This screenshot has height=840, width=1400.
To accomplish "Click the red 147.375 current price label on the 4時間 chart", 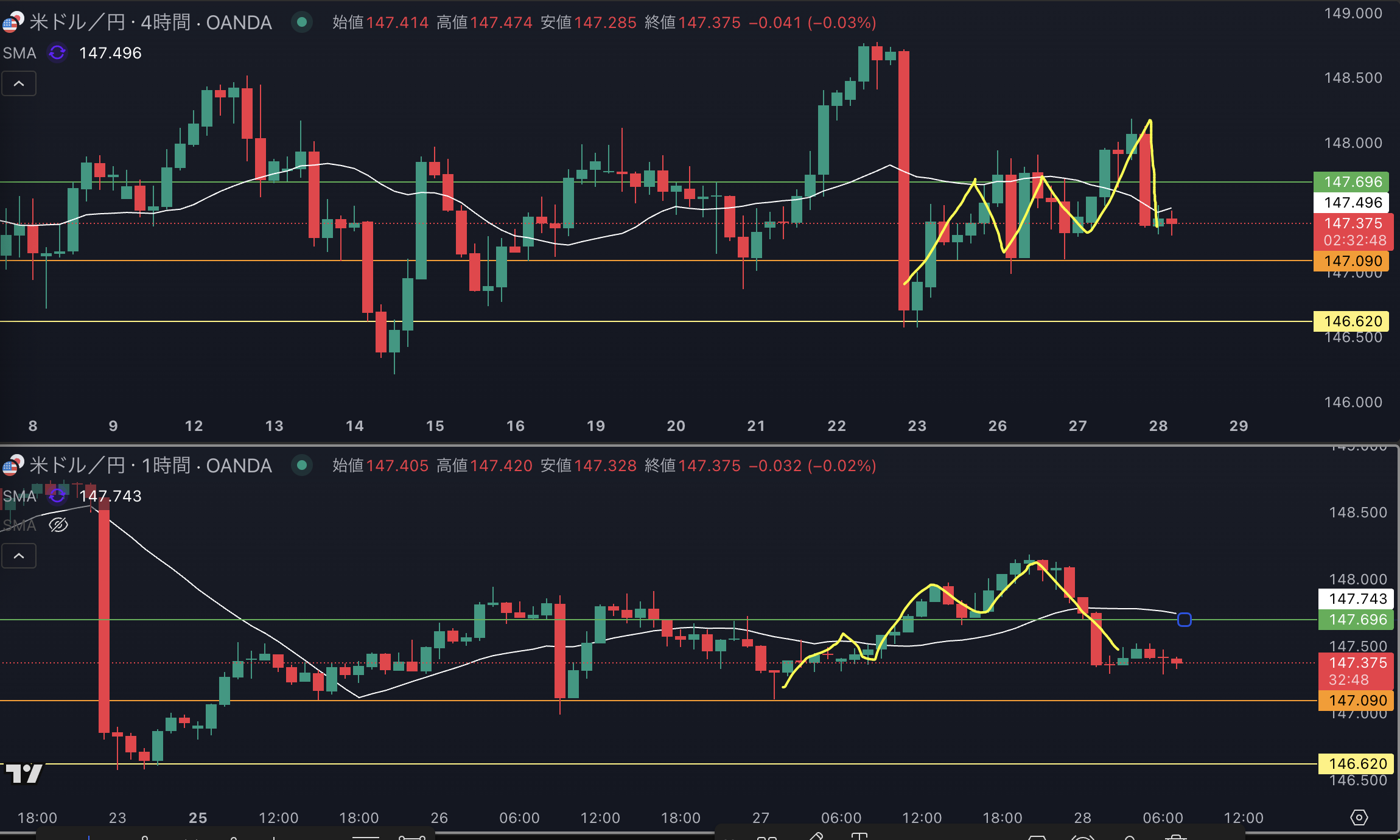I will (1354, 223).
